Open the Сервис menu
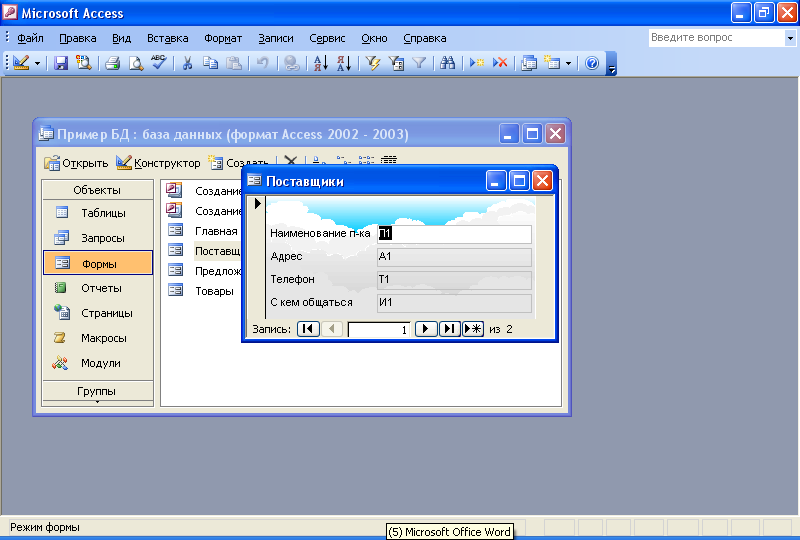The height and width of the screenshot is (540, 800). 327,38
